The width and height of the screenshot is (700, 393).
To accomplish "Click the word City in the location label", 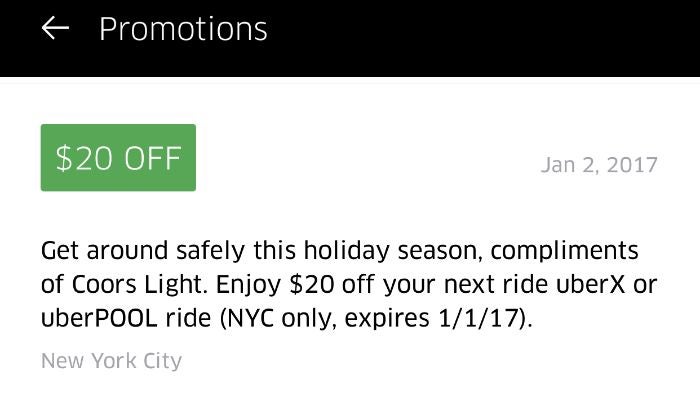I will tap(162, 361).
